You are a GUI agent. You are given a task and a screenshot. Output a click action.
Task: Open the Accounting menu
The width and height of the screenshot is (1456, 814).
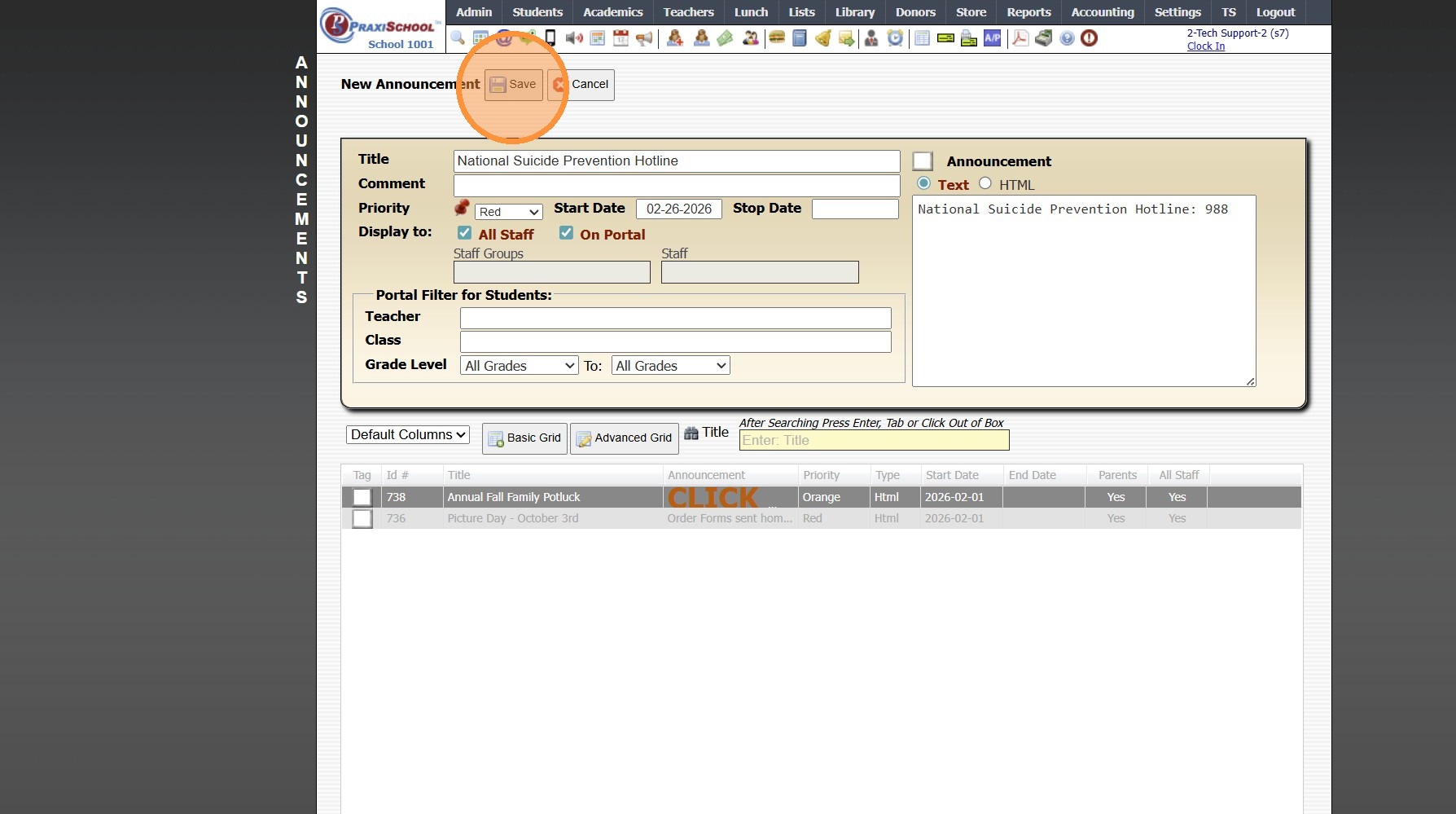coord(1103,12)
